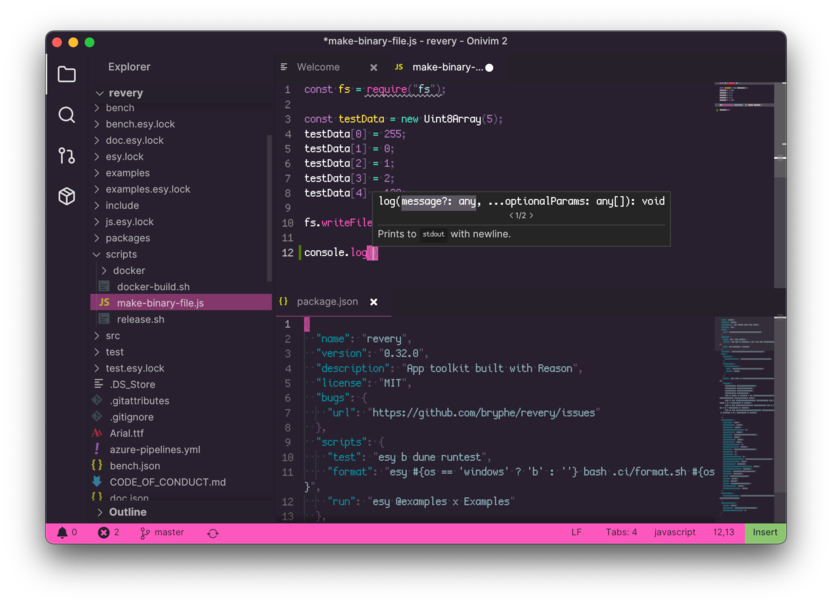
Task: Click the javascript language mode button
Action: pyautogui.click(x=674, y=533)
